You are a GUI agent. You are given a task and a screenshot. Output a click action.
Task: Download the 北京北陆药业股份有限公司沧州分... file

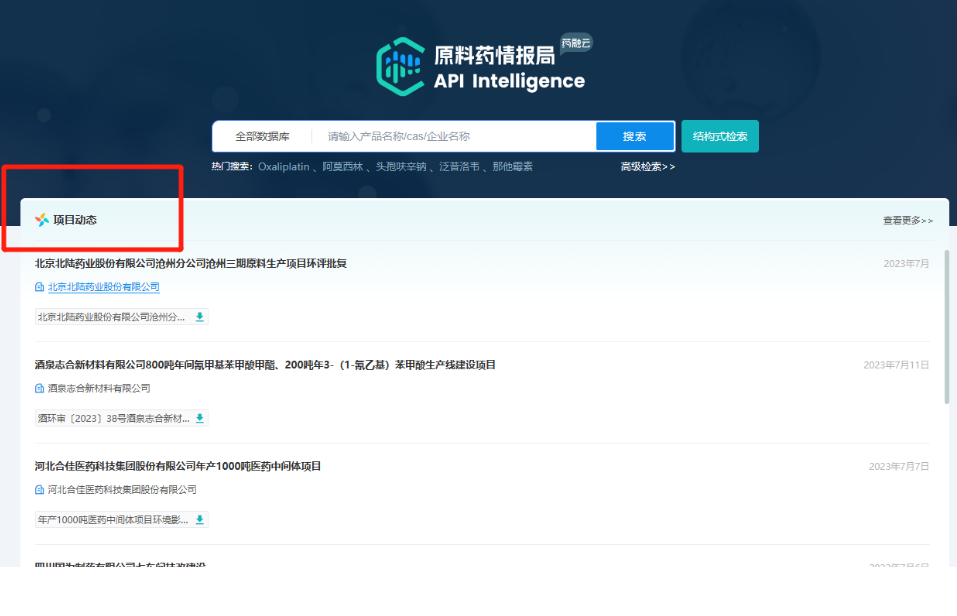point(200,317)
